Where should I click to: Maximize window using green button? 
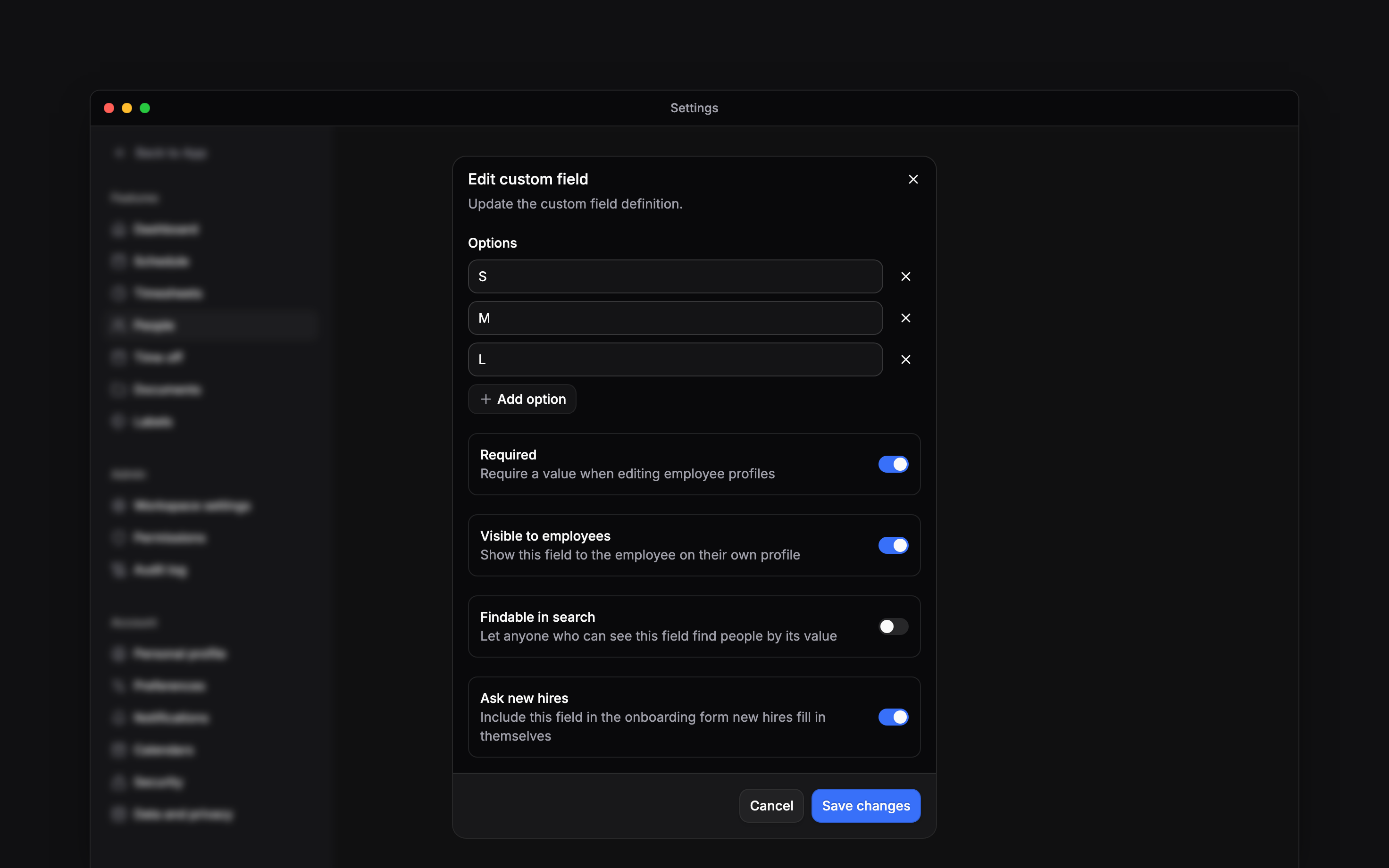[x=145, y=108]
